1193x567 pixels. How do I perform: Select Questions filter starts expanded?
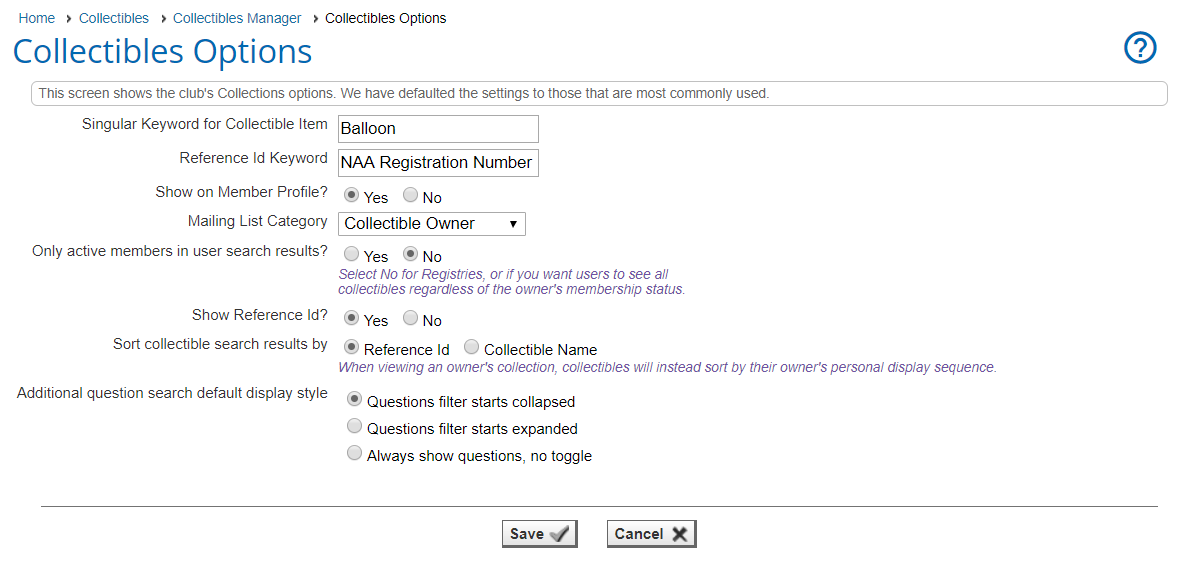[x=354, y=427]
